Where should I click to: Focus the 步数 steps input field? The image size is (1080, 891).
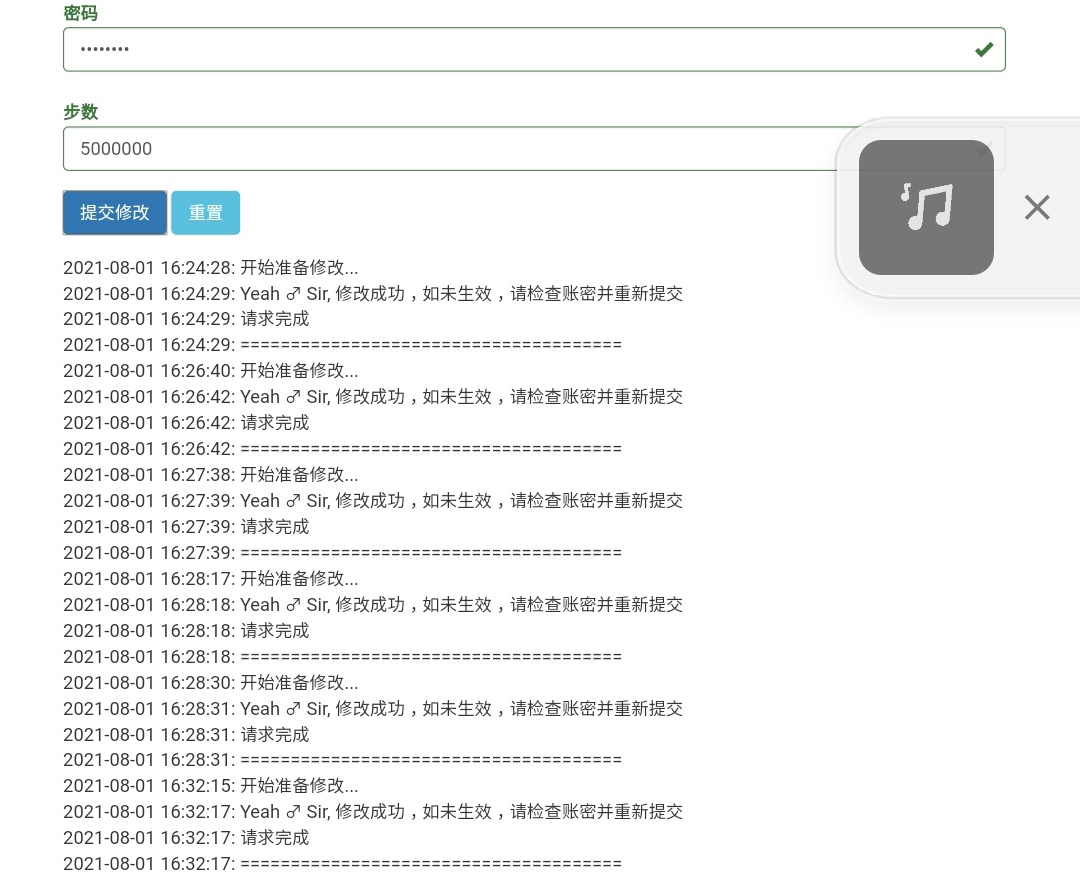534,149
